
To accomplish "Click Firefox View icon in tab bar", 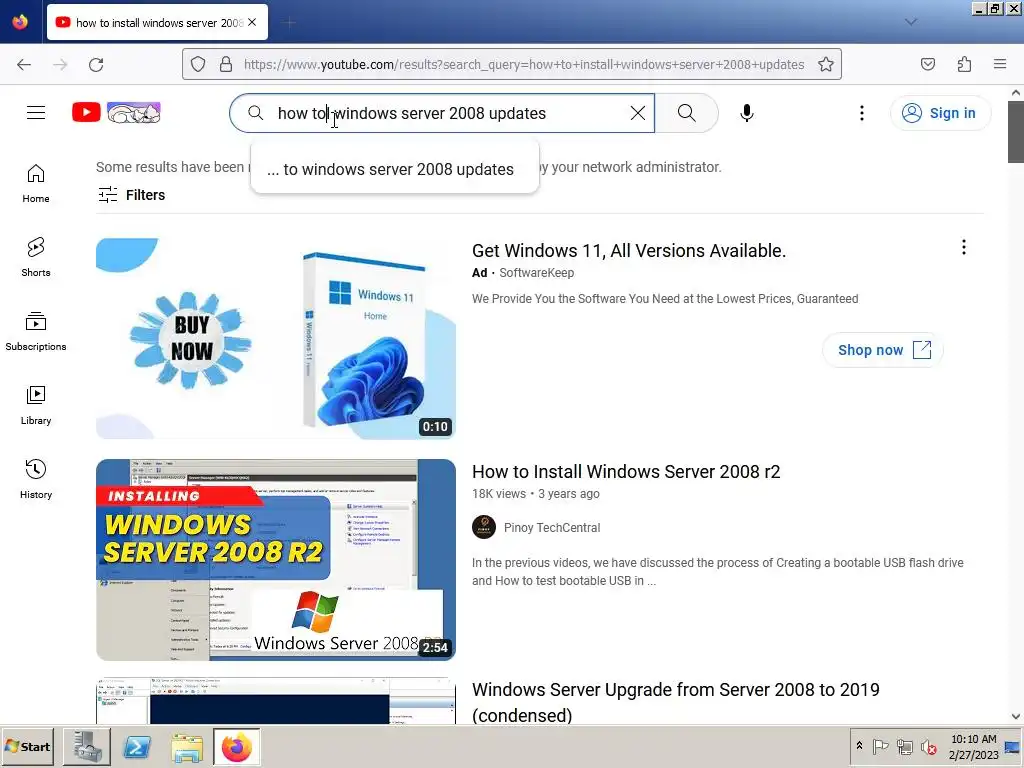I will 20,22.
